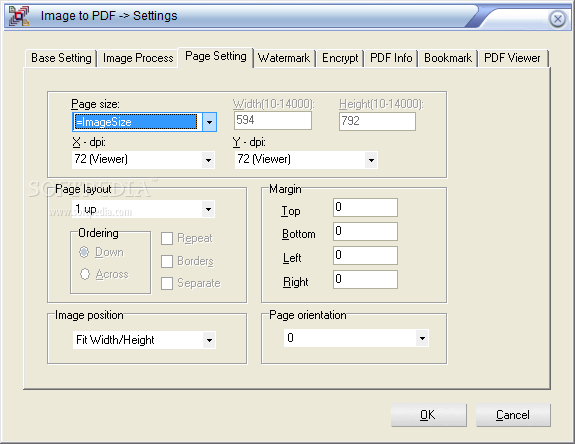575x444 pixels.
Task: Go to the Watermark tab
Action: (284, 58)
